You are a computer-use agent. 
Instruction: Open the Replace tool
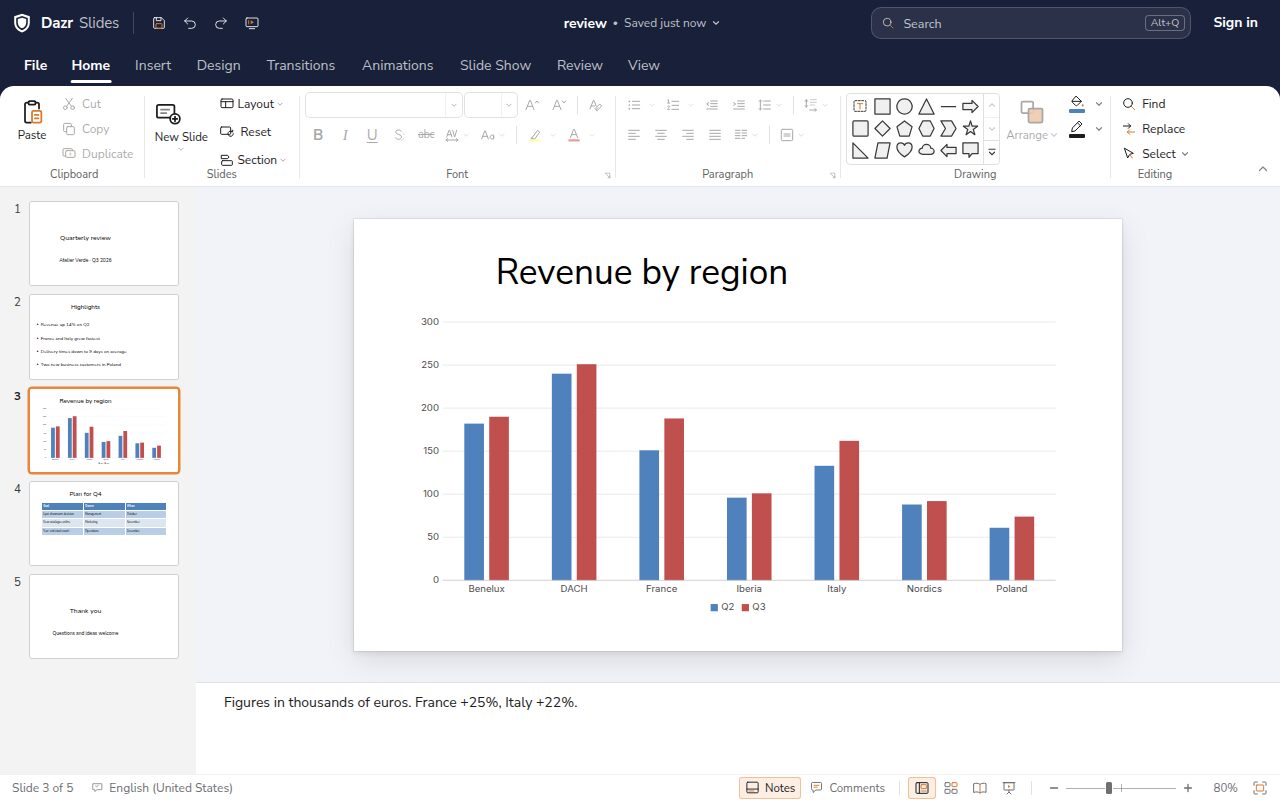1154,129
